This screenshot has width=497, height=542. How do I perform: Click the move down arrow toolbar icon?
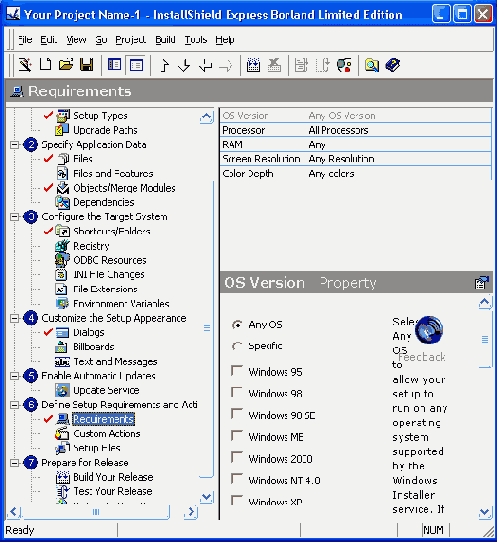pyautogui.click(x=184, y=65)
